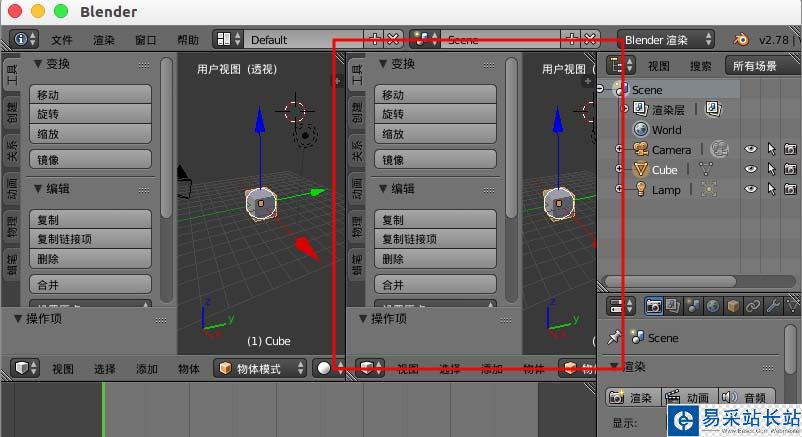Switch to the World properties tab
Screen dimensions: 802x437
point(712,306)
